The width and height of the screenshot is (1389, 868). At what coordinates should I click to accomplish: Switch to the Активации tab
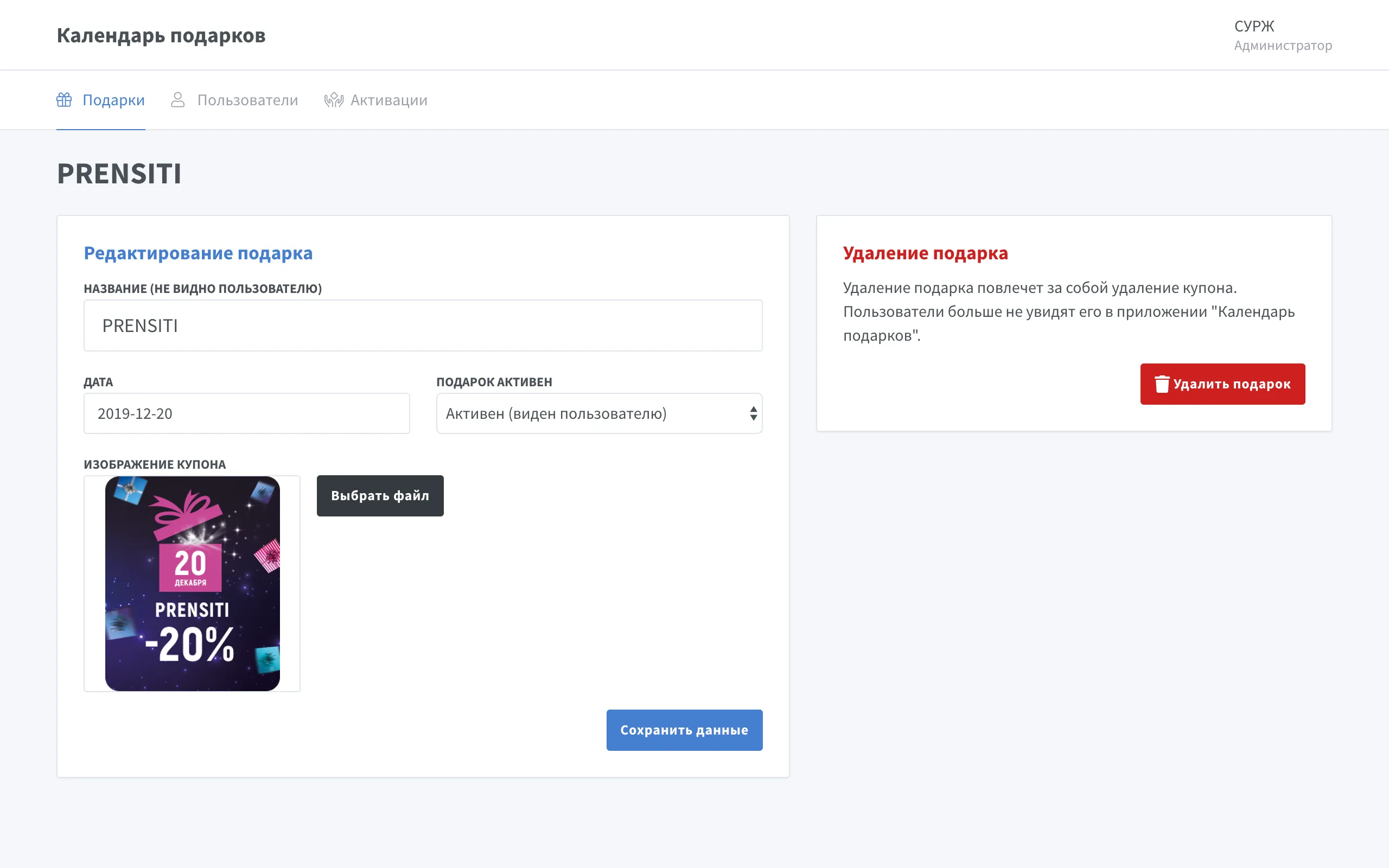point(388,99)
